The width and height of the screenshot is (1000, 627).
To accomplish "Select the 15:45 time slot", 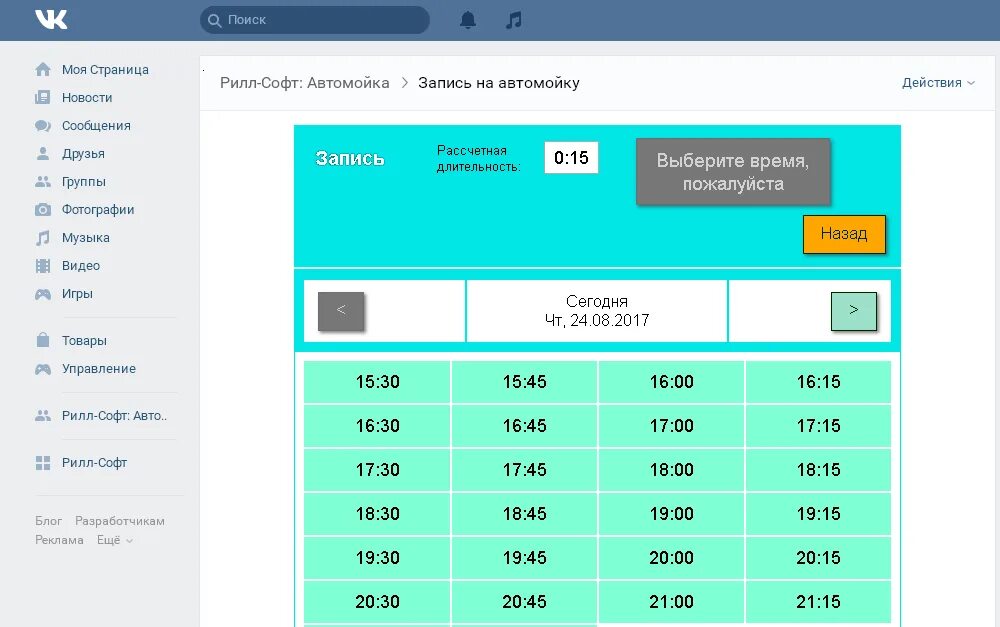I will pyautogui.click(x=524, y=381).
